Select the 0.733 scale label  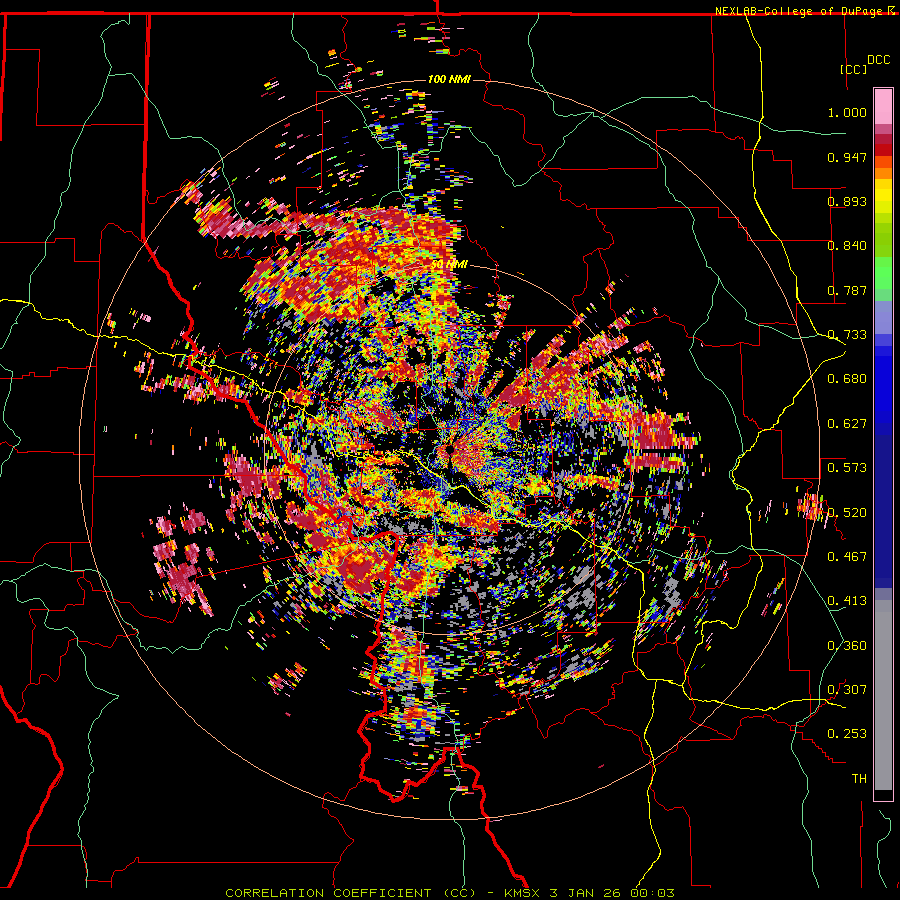click(847, 335)
